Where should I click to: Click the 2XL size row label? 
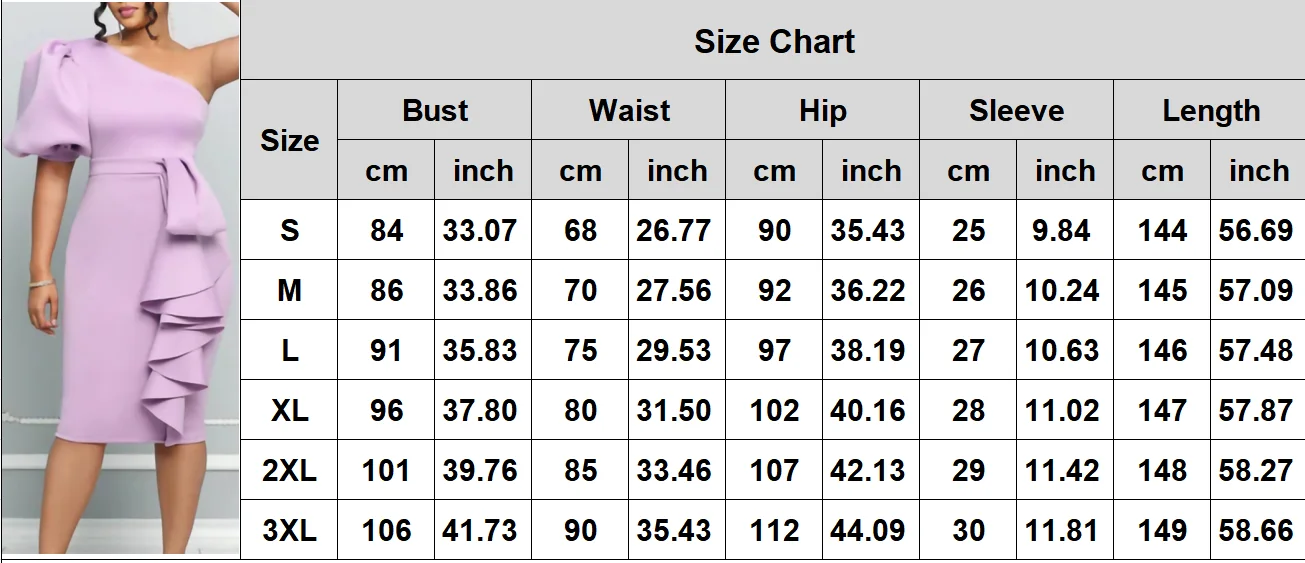coord(289,470)
